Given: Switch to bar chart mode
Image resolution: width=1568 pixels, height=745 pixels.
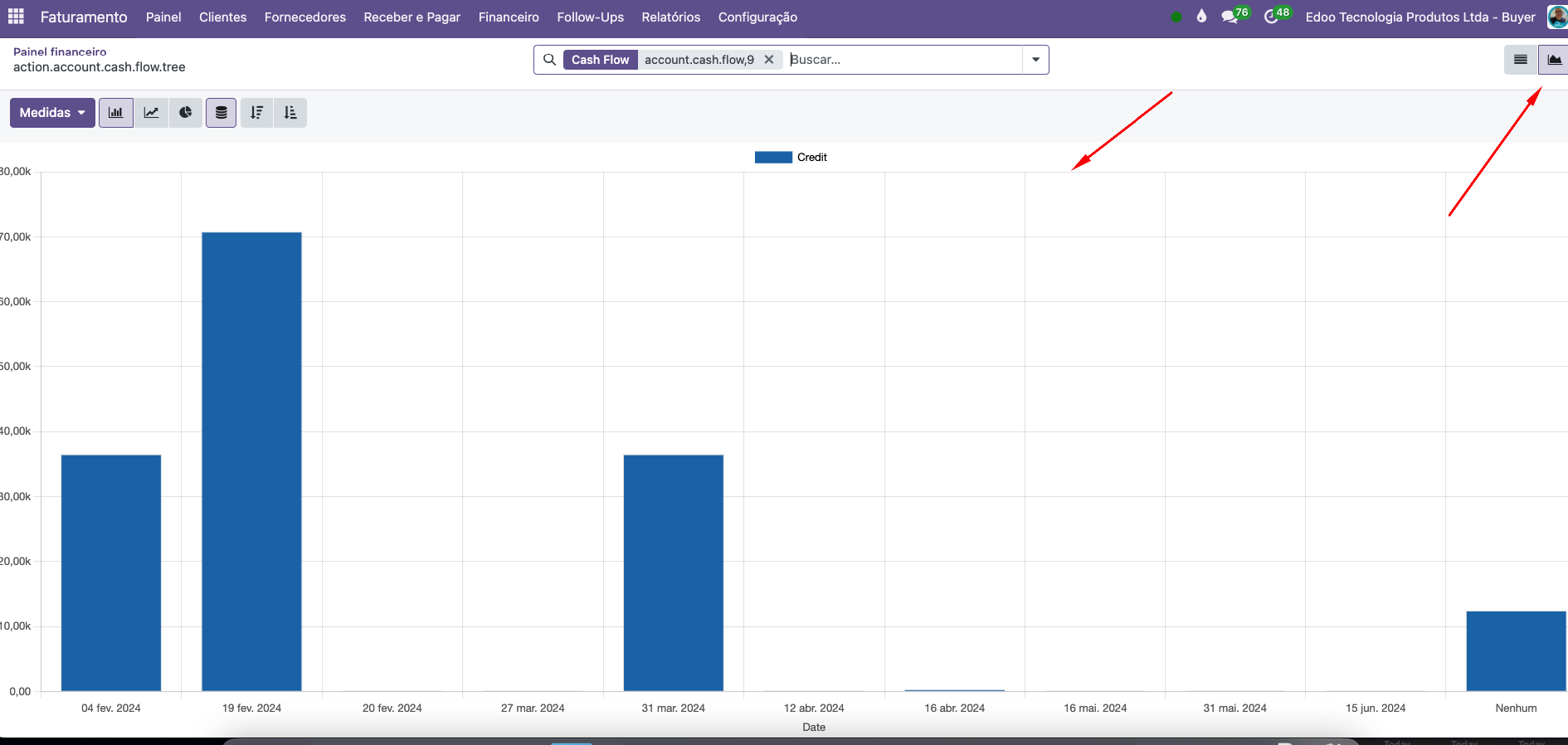Looking at the screenshot, I should point(116,113).
